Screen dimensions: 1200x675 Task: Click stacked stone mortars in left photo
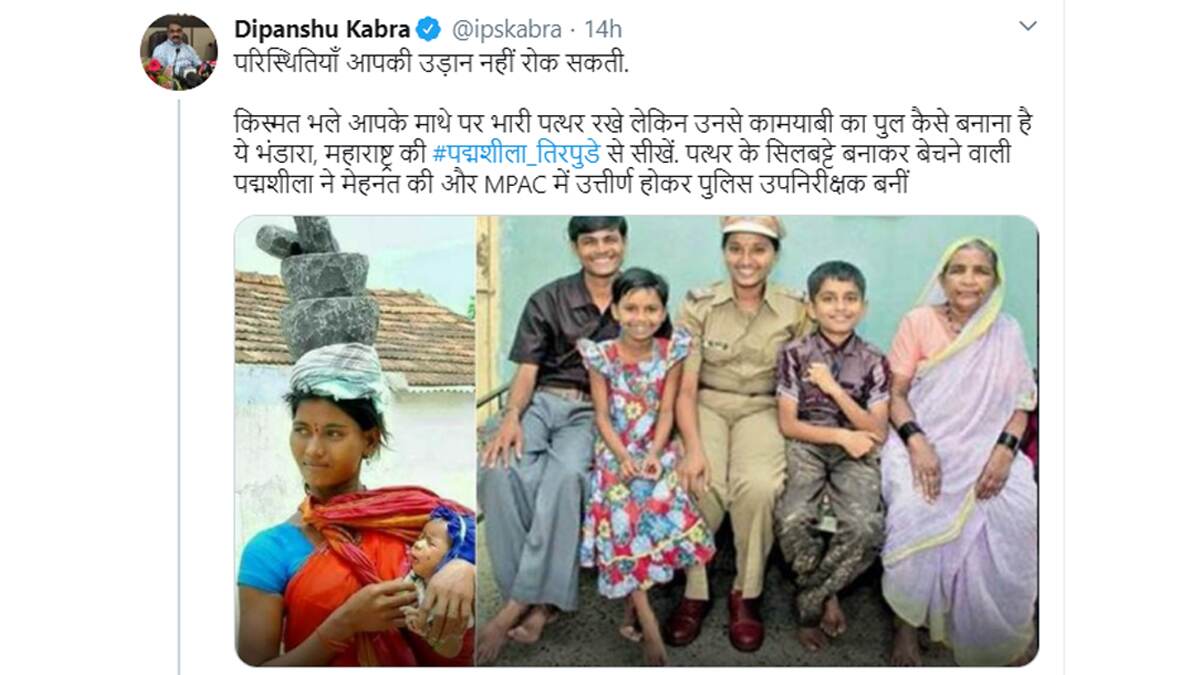tap(320, 282)
